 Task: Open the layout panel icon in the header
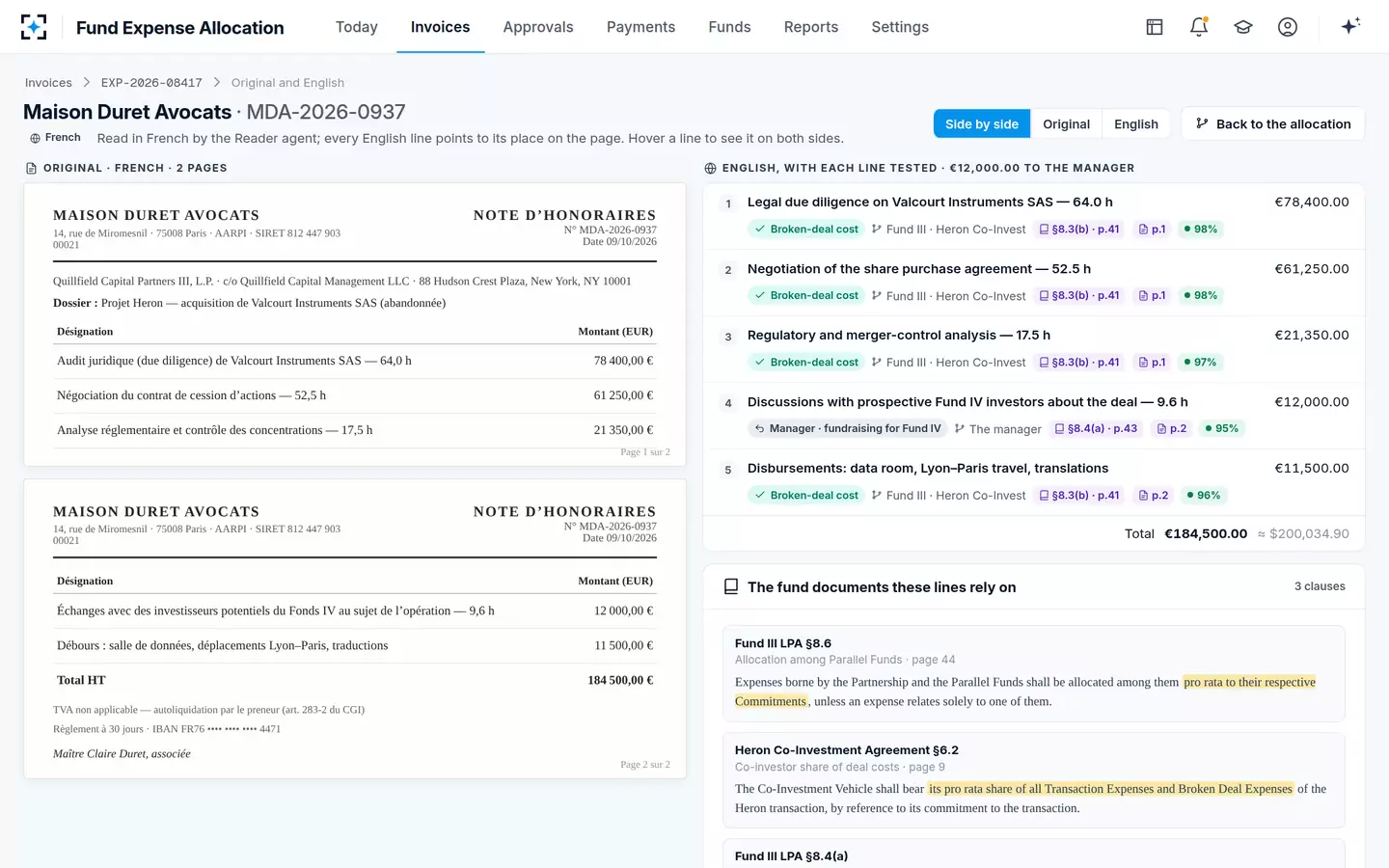1155,27
